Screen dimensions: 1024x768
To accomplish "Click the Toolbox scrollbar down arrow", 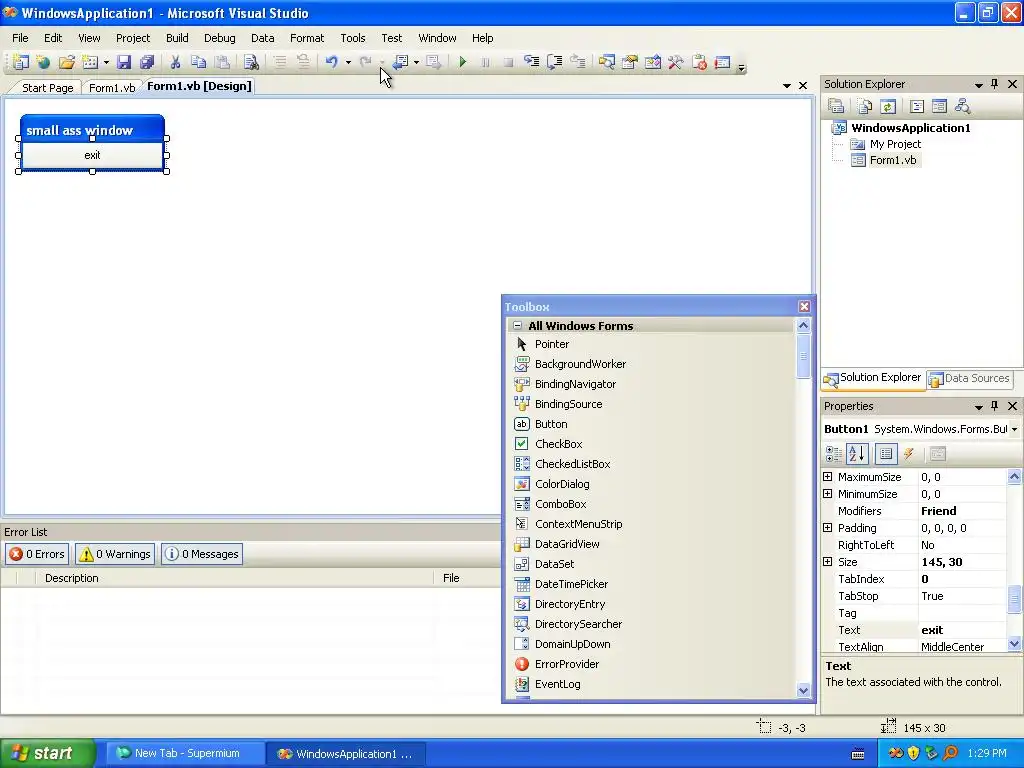I will 803,690.
